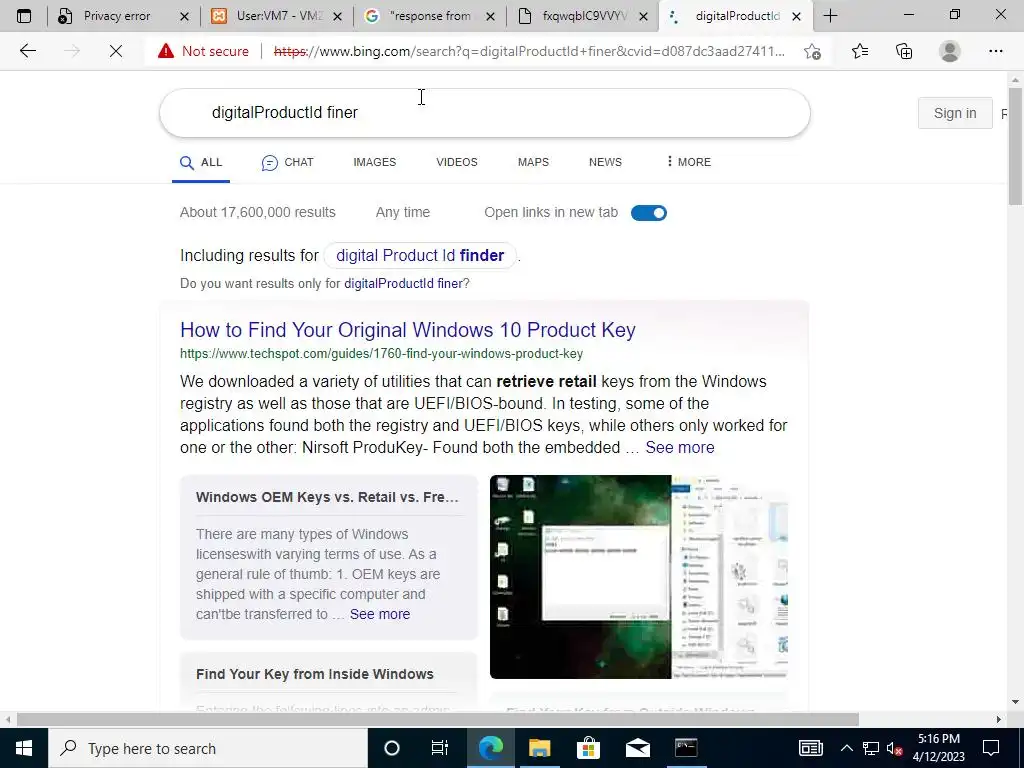Go back with the browser back arrow

click(27, 51)
